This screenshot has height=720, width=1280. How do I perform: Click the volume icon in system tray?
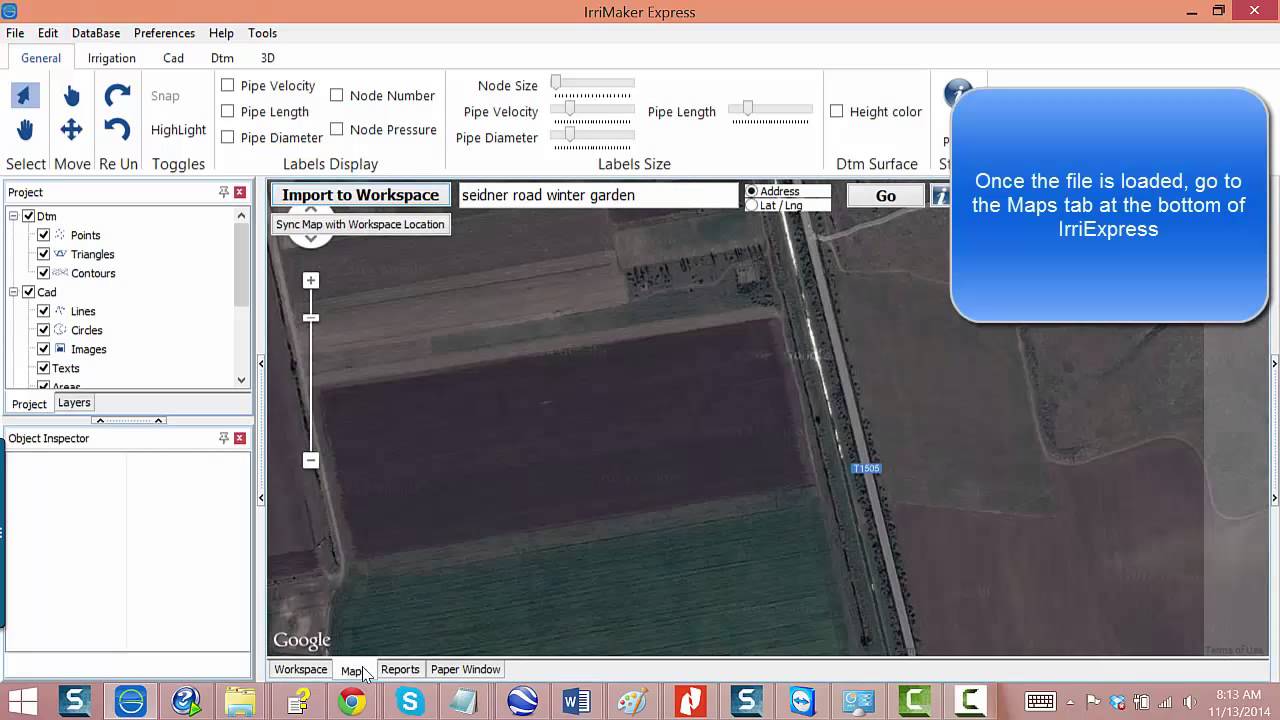click(1189, 702)
